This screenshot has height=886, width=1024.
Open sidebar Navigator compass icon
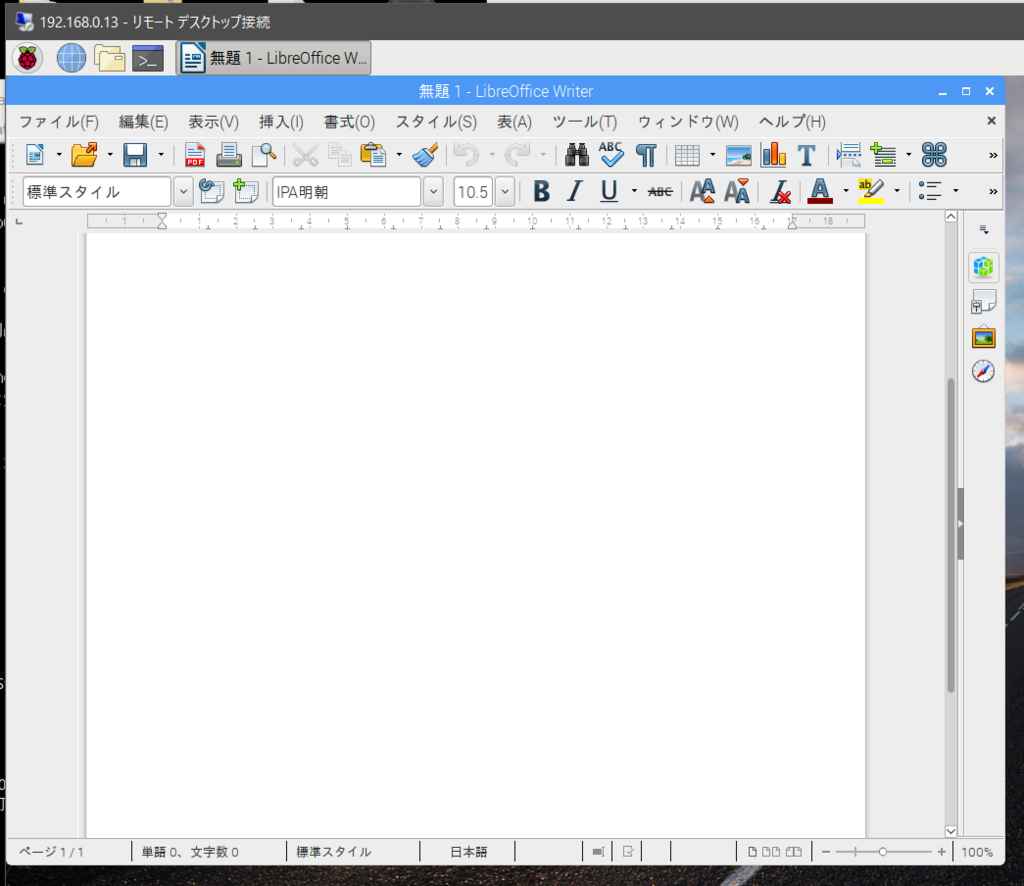983,372
